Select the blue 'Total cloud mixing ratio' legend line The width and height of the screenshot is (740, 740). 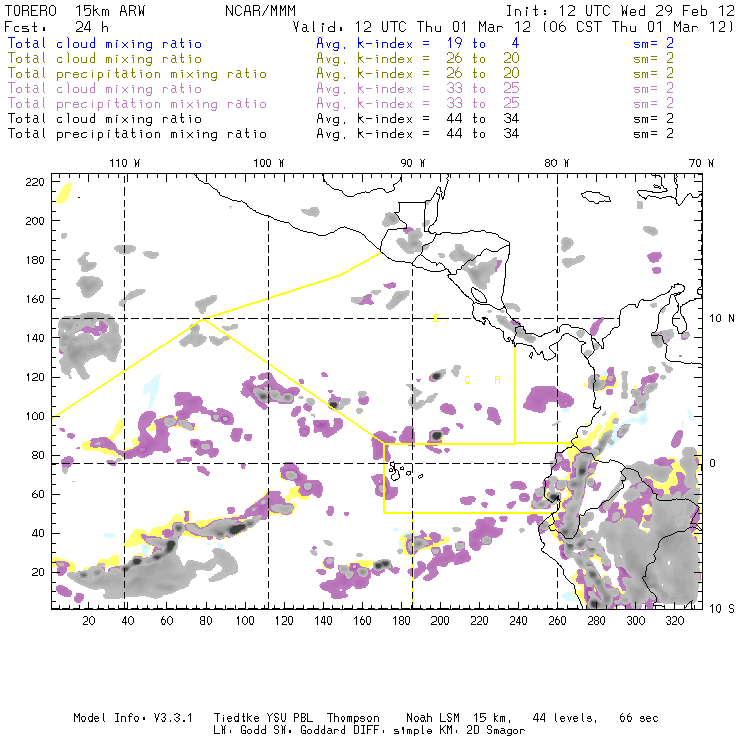pos(104,44)
